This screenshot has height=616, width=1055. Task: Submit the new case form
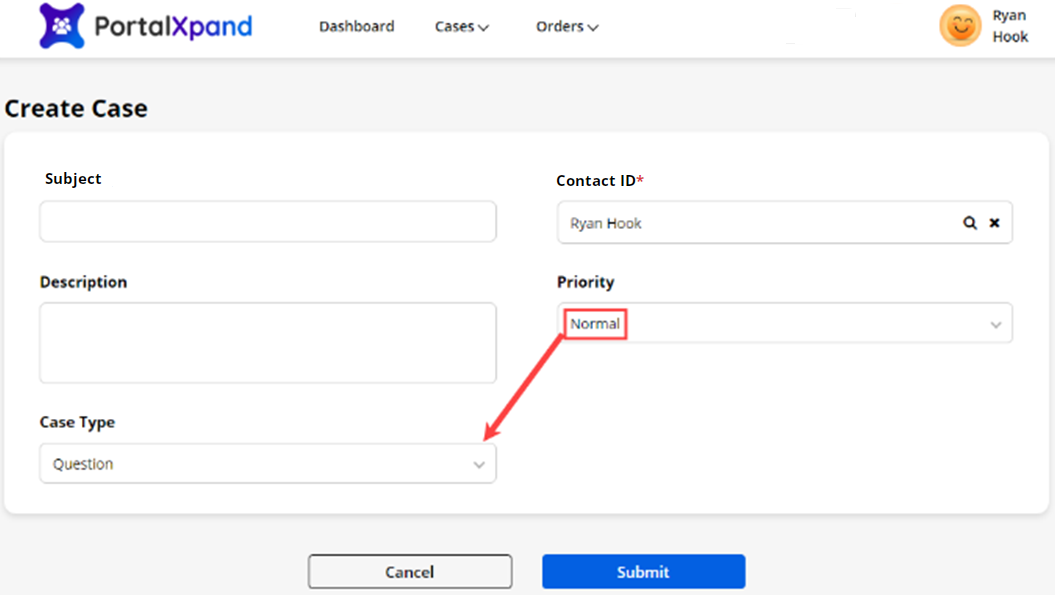tap(643, 572)
